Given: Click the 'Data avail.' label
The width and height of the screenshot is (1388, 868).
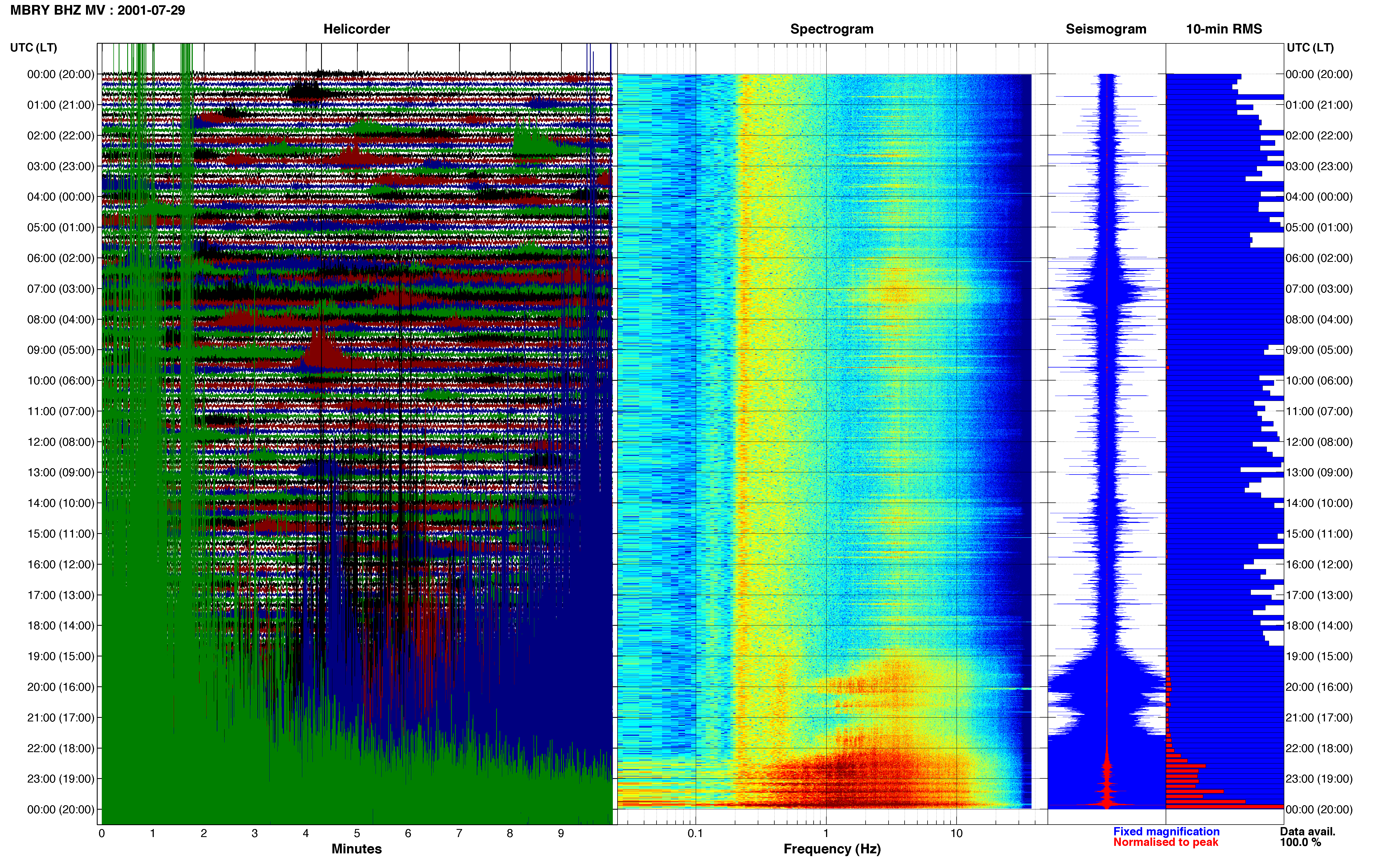Looking at the screenshot, I should click(x=1308, y=832).
